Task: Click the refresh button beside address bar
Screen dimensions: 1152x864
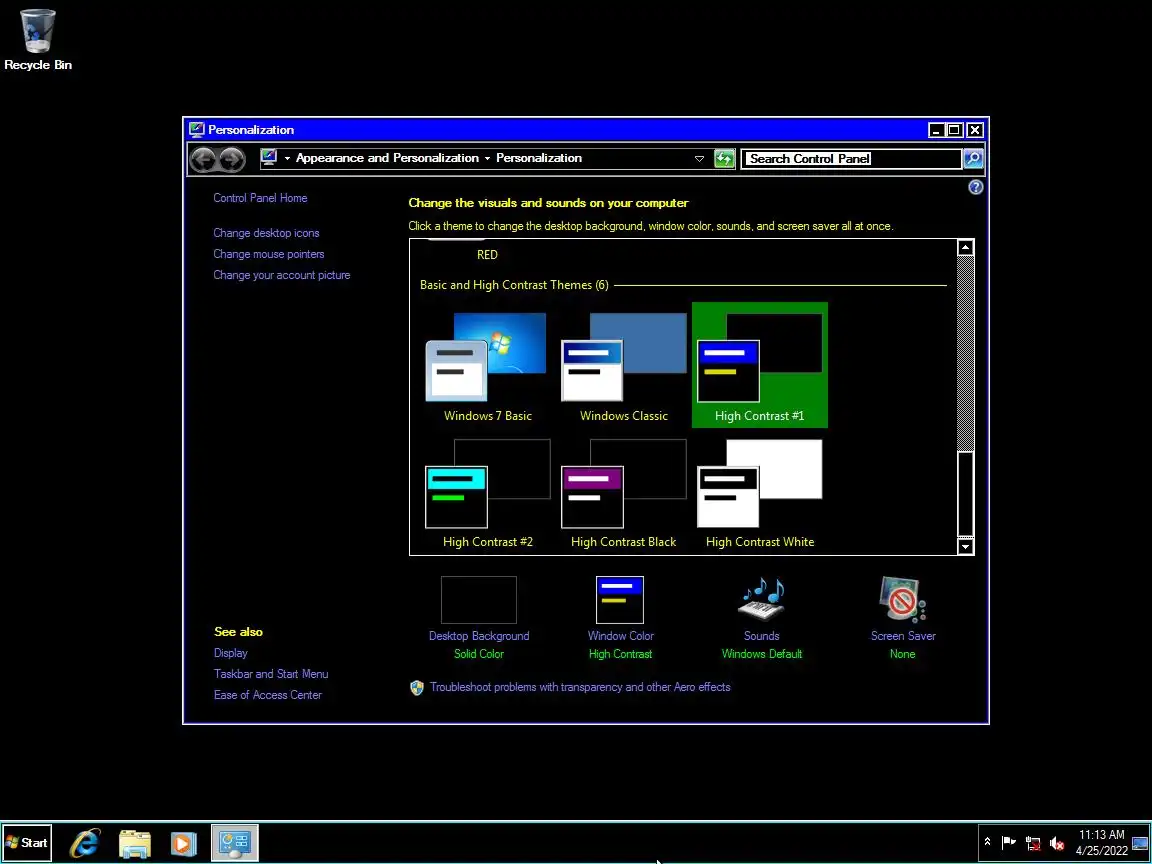Action: click(x=724, y=158)
